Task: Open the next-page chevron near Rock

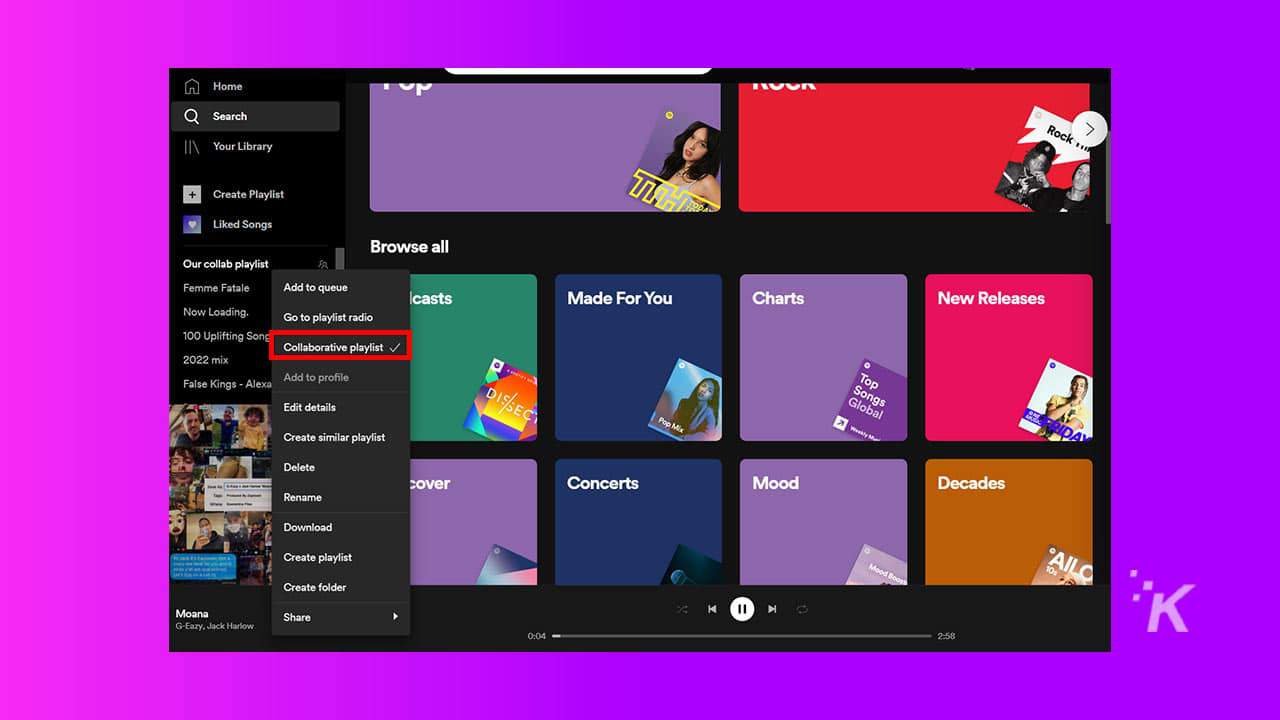Action: (x=1089, y=128)
